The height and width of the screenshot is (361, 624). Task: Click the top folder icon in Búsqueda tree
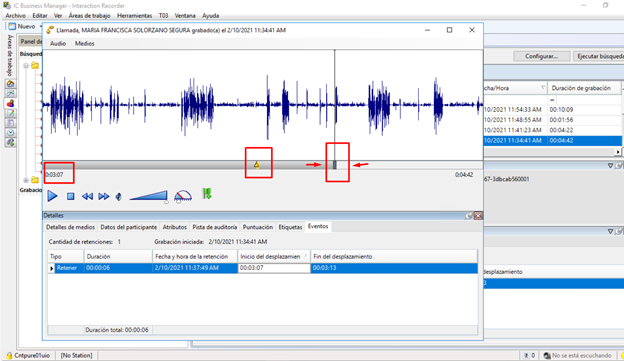tap(35, 65)
